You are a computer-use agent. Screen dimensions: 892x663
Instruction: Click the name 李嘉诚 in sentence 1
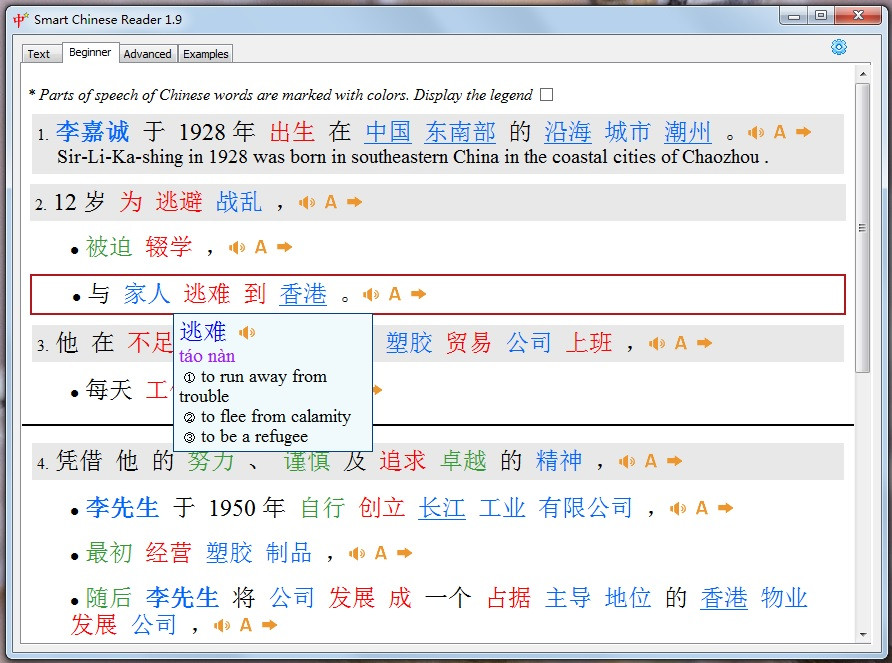92,132
